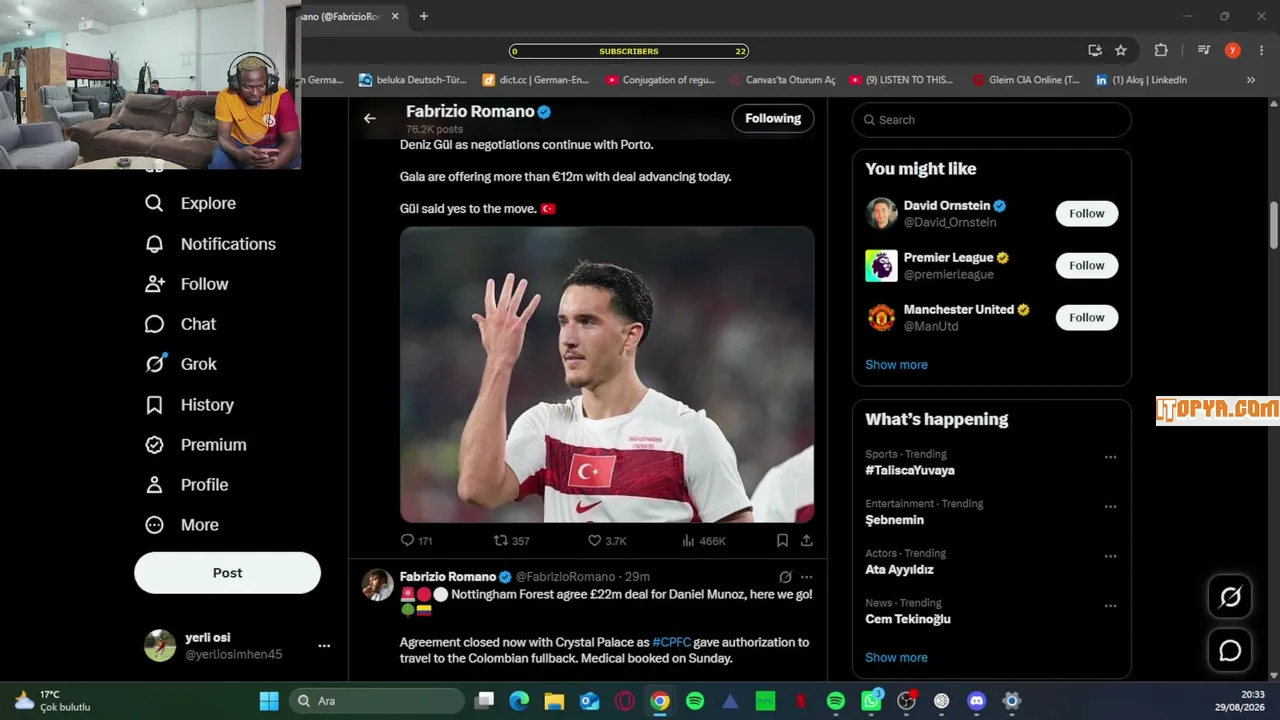Open the Conjugation of regular verbs bookmark
Viewport: 1280px width, 720px height.
(x=660, y=80)
